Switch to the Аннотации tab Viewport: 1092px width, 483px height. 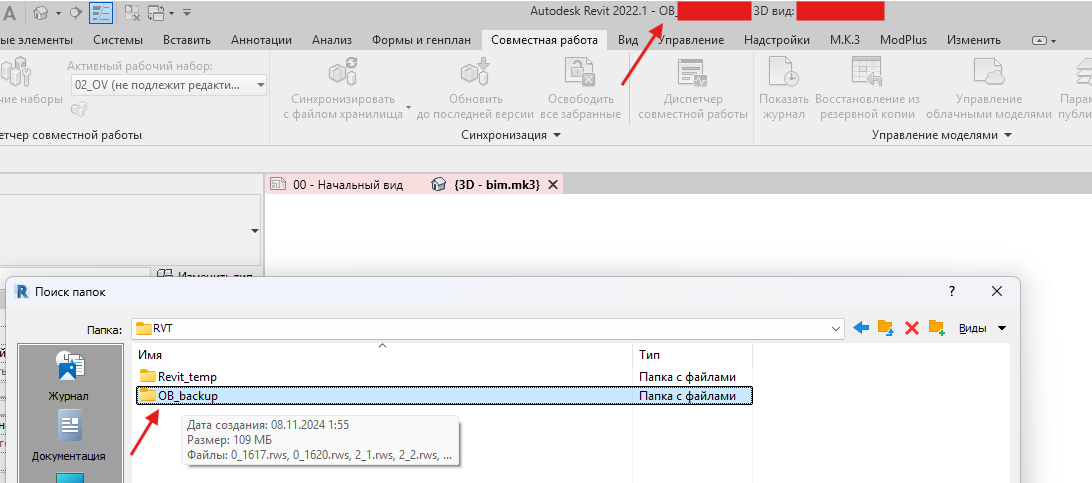pyautogui.click(x=261, y=40)
